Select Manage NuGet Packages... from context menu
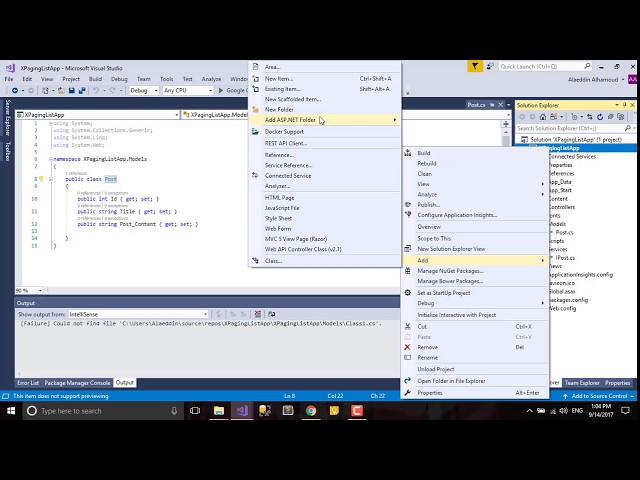640x480 pixels. pyautogui.click(x=475, y=271)
